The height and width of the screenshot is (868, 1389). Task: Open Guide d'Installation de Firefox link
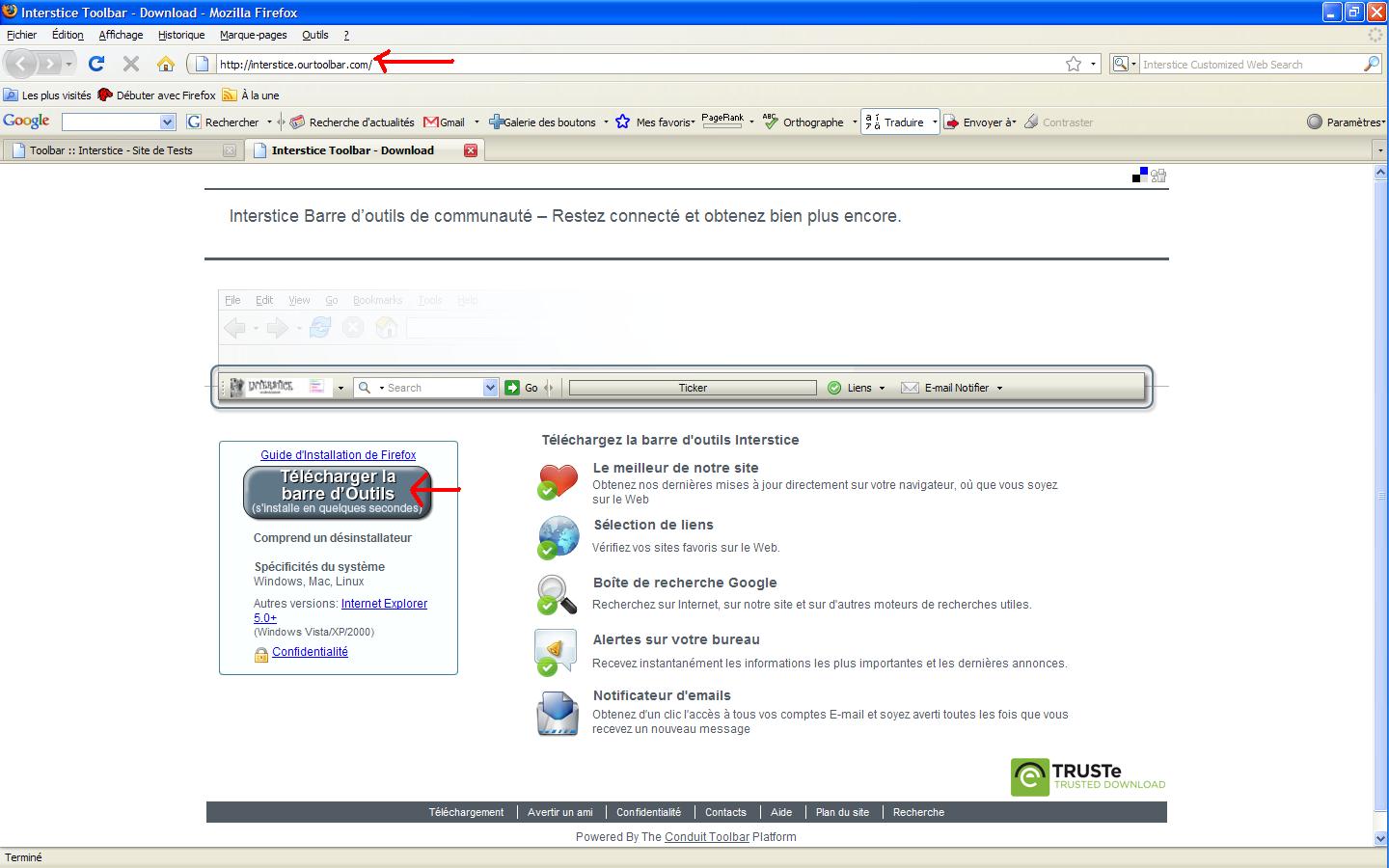point(338,455)
